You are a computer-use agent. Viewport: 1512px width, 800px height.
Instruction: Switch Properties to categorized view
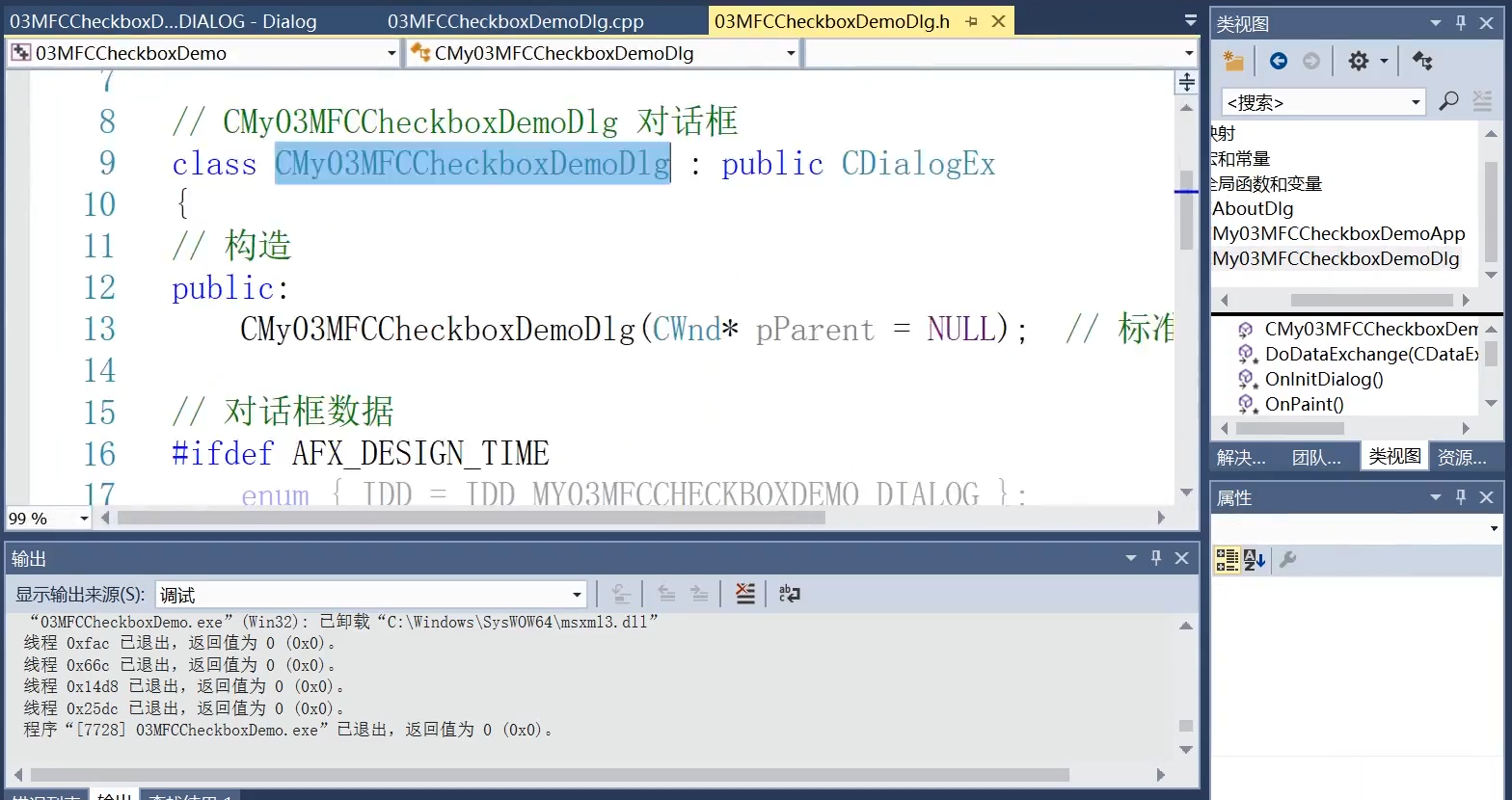click(1227, 559)
